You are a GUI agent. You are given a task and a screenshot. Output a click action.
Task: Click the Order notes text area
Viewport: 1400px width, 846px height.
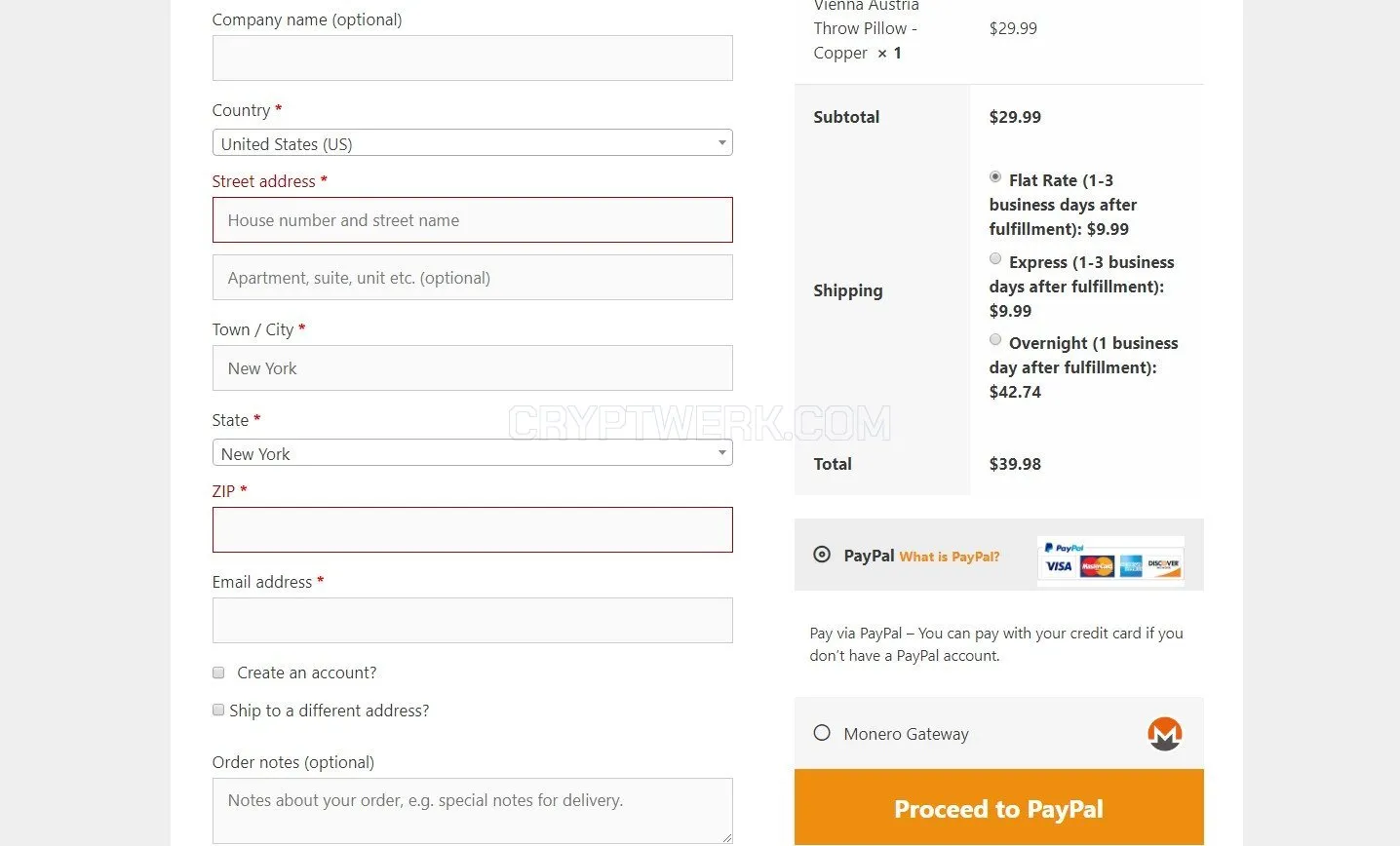click(x=472, y=811)
